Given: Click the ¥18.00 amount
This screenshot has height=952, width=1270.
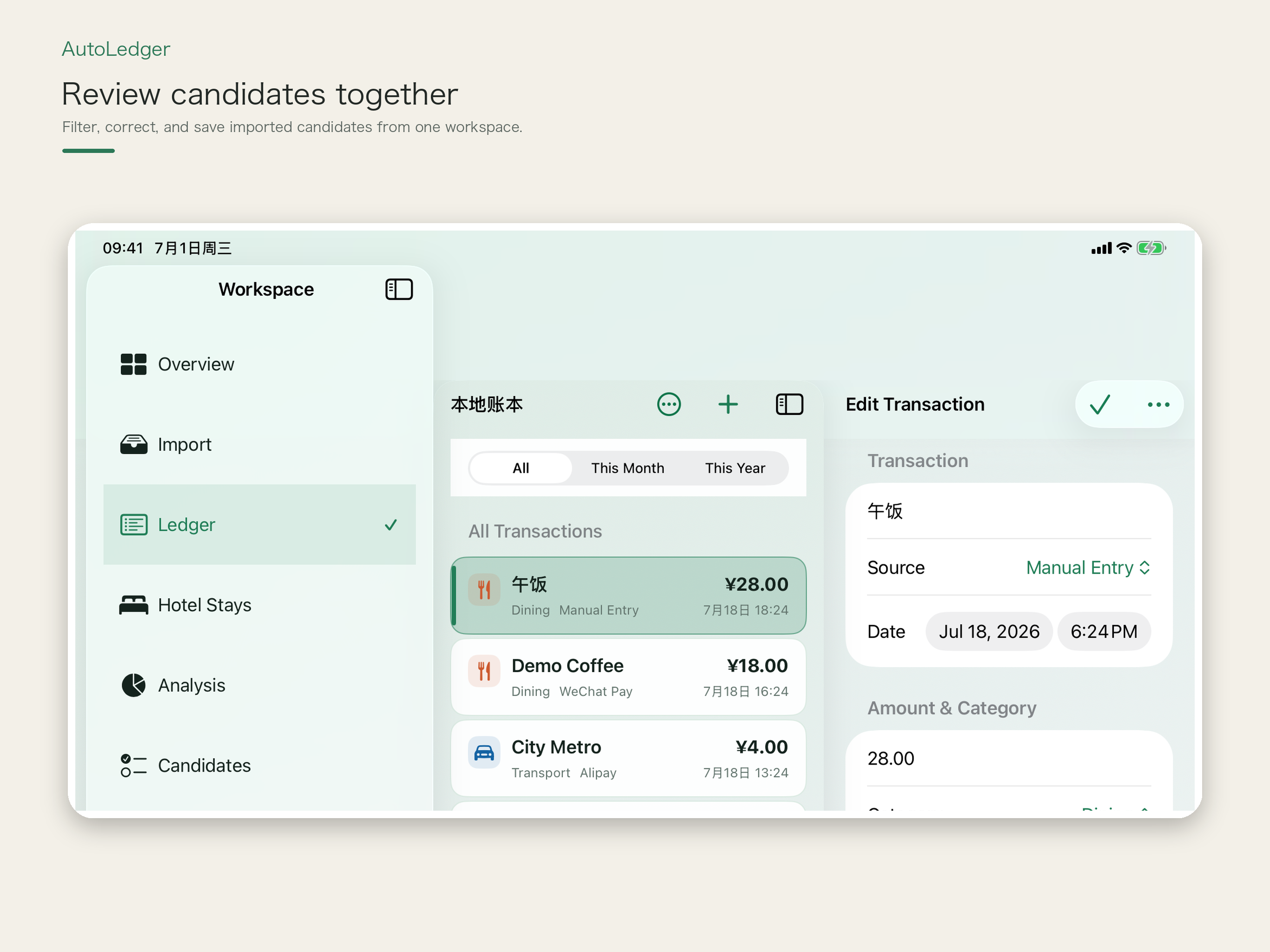Looking at the screenshot, I should click(x=757, y=666).
